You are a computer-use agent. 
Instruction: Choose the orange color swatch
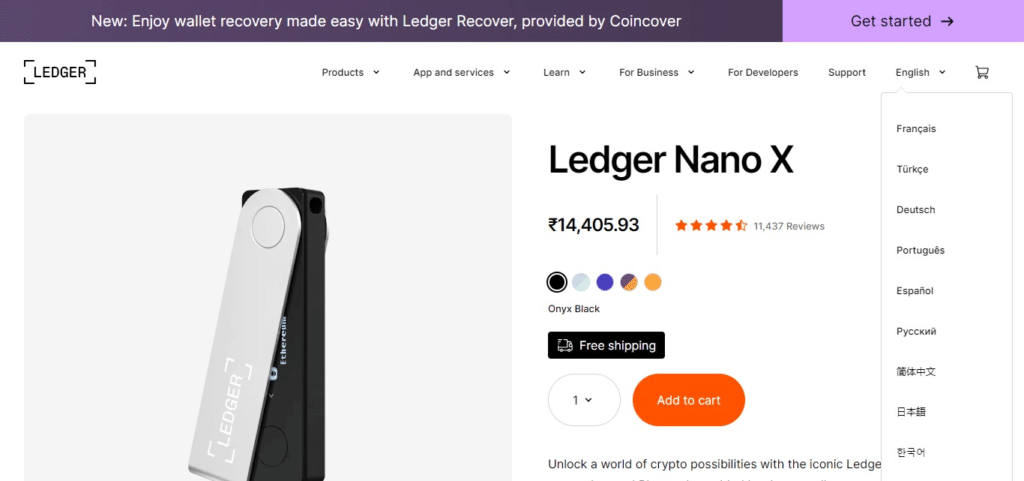point(653,282)
